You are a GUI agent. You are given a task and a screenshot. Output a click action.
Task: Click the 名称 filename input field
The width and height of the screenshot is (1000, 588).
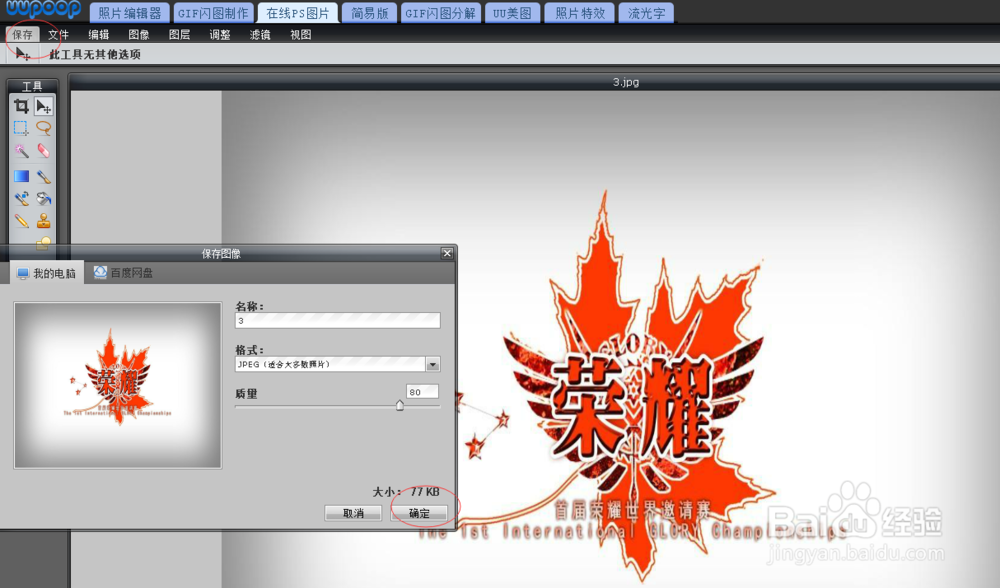337,320
